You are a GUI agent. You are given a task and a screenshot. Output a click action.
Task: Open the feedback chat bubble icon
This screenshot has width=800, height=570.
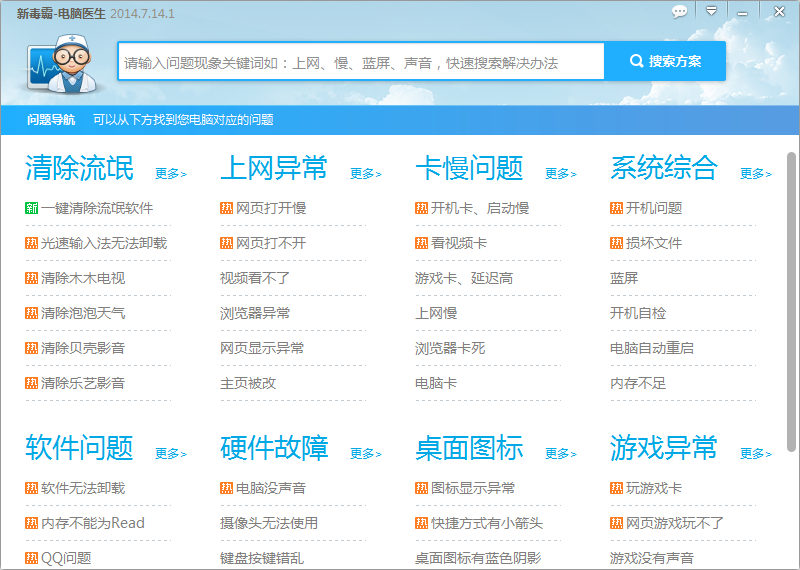(x=680, y=12)
